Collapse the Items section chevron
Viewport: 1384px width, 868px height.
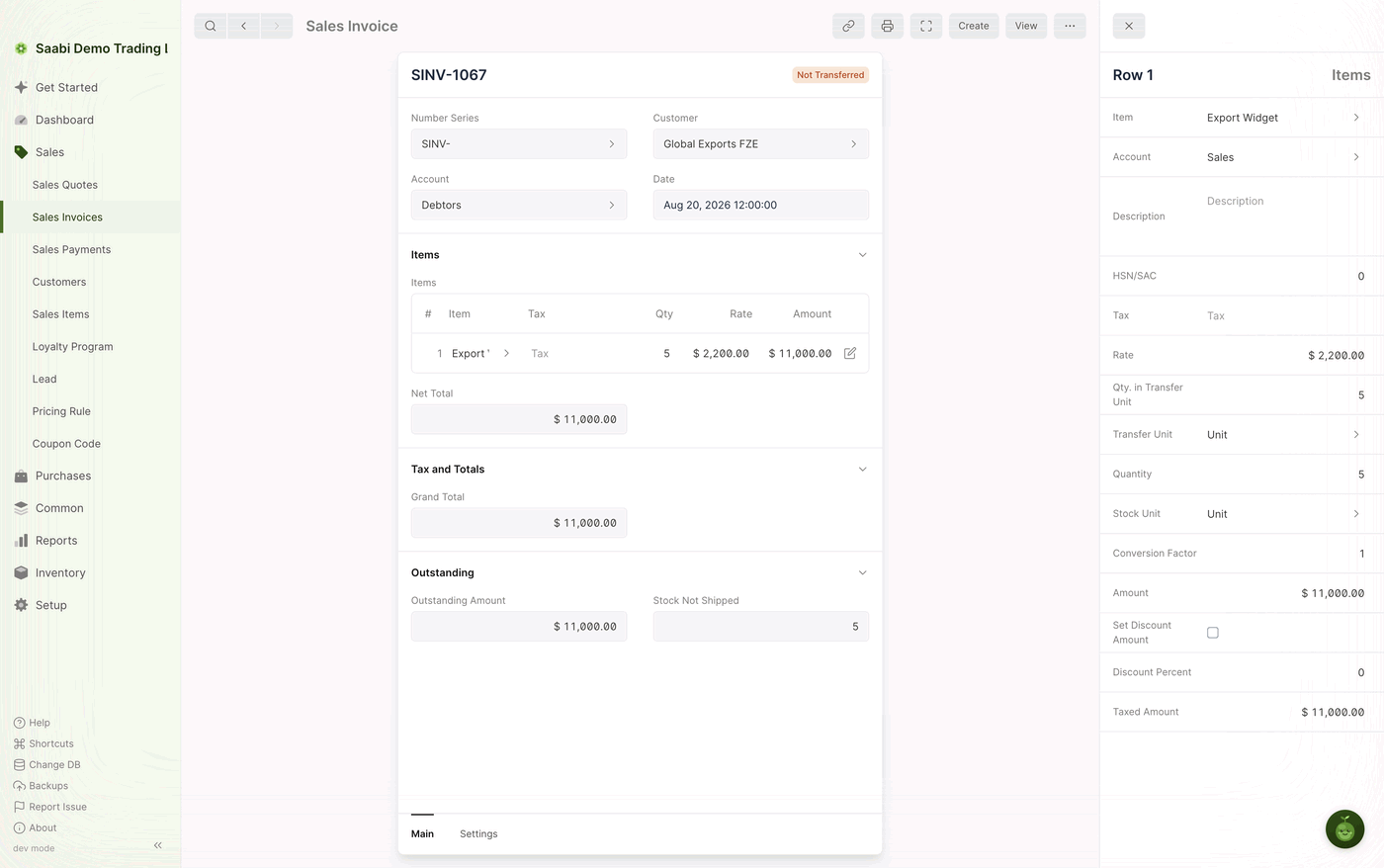(x=862, y=255)
